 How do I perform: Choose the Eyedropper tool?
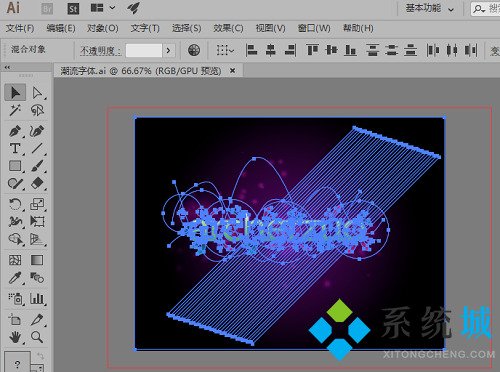pyautogui.click(x=15, y=277)
